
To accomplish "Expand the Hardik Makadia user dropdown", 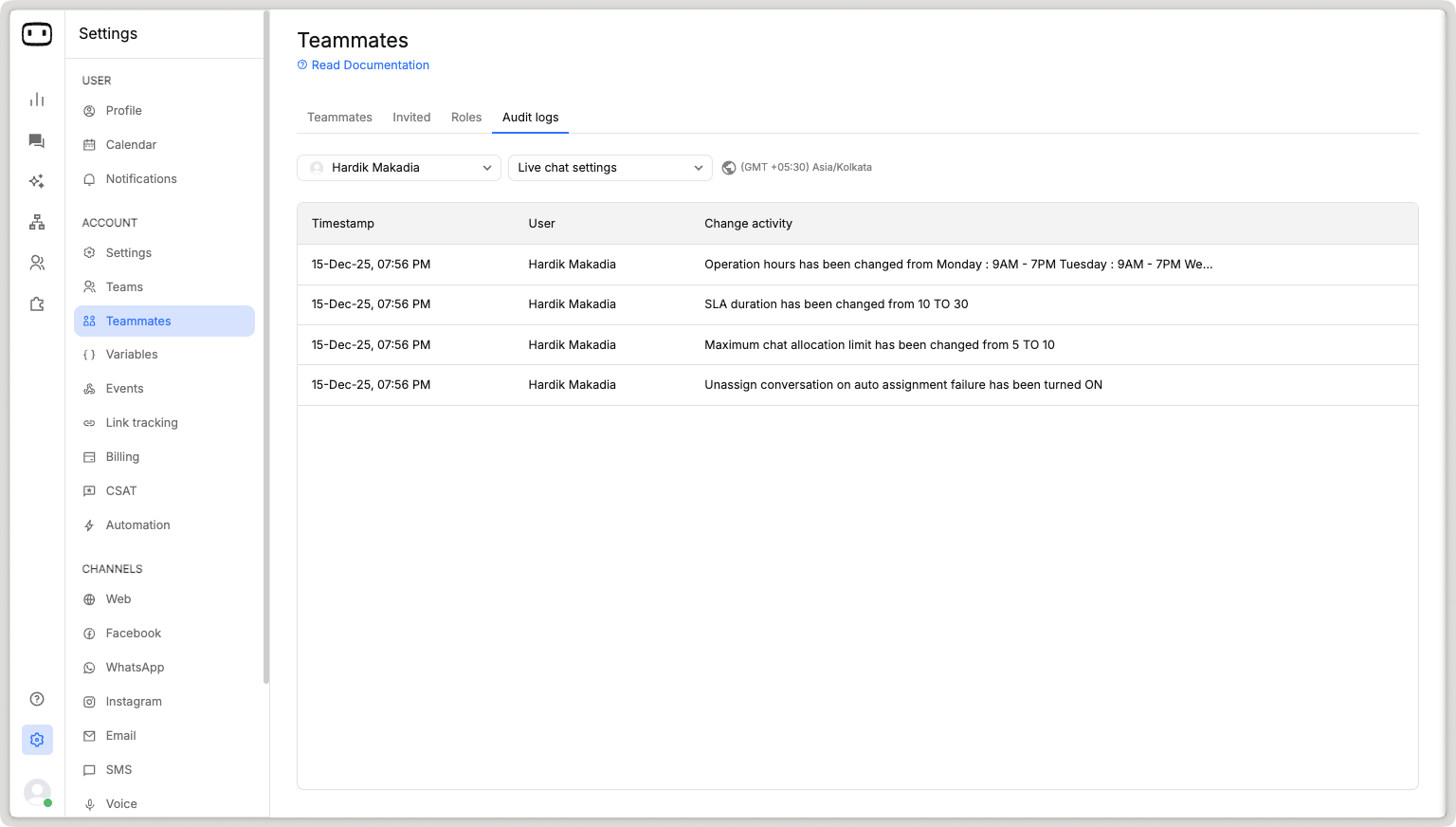I will pyautogui.click(x=399, y=168).
